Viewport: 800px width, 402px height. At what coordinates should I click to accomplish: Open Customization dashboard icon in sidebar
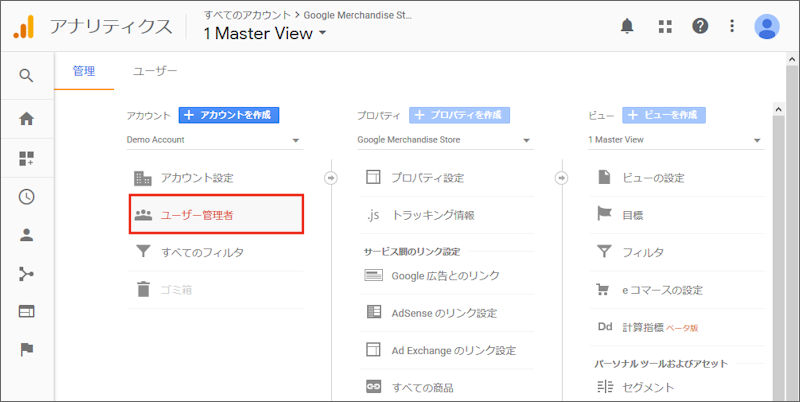(27, 159)
